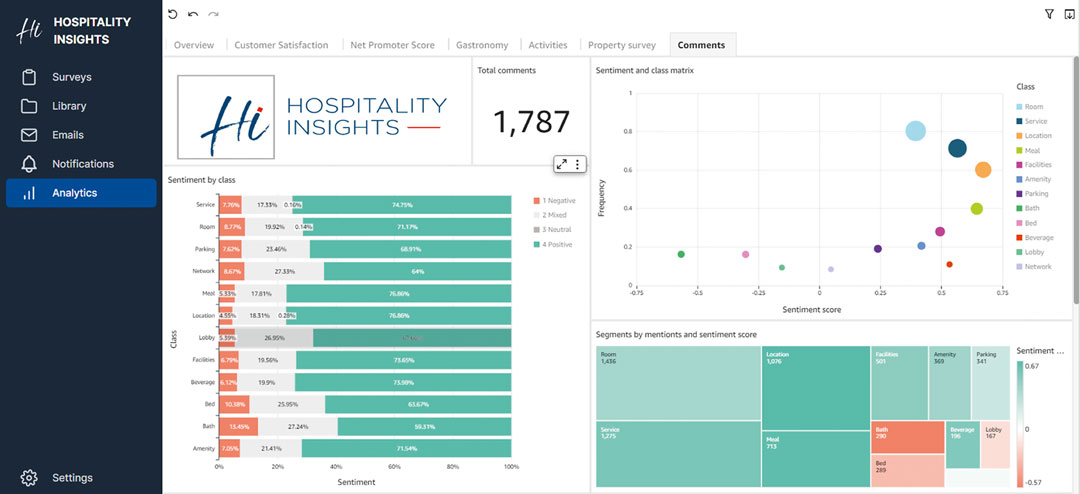The height and width of the screenshot is (494, 1080).
Task: Click the export download icon
Action: tap(1069, 14)
